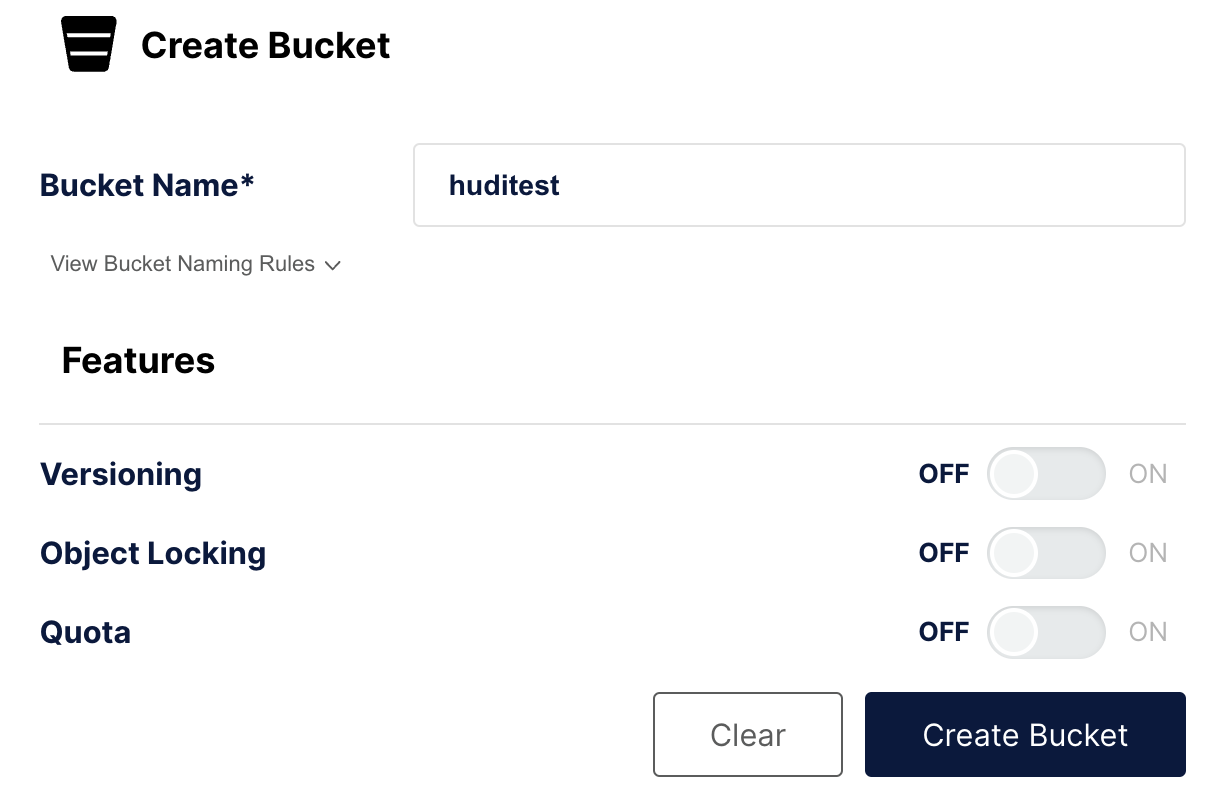Click the bucket name field containing huditest
This screenshot has height=788, width=1206.
pos(798,185)
